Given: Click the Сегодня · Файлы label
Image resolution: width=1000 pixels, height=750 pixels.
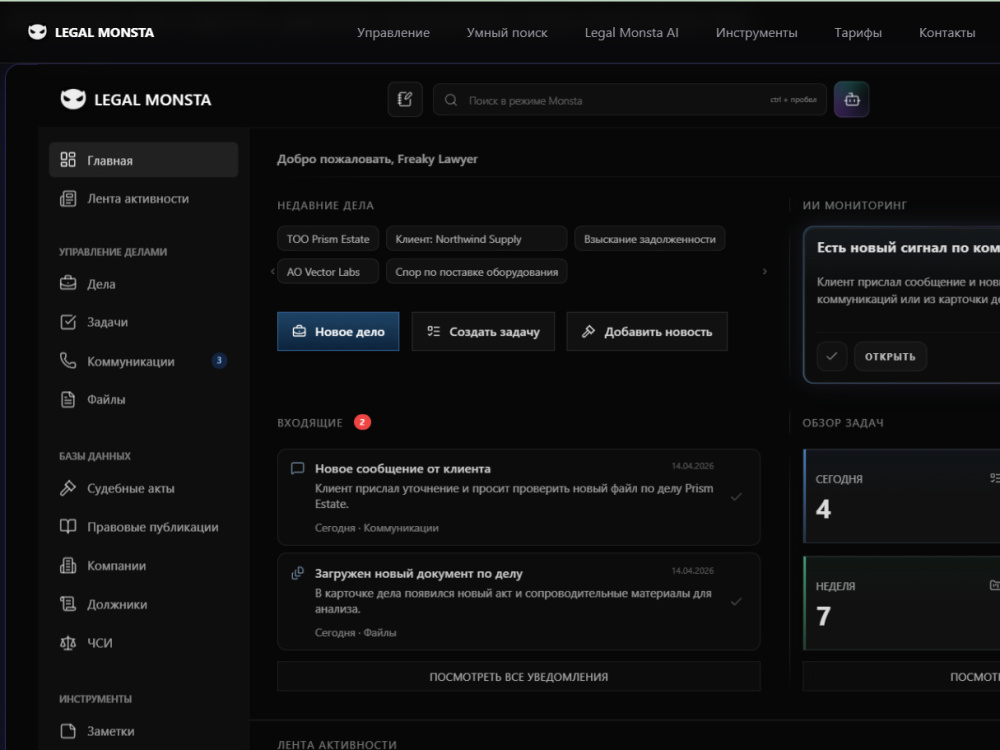Looking at the screenshot, I should point(355,632).
